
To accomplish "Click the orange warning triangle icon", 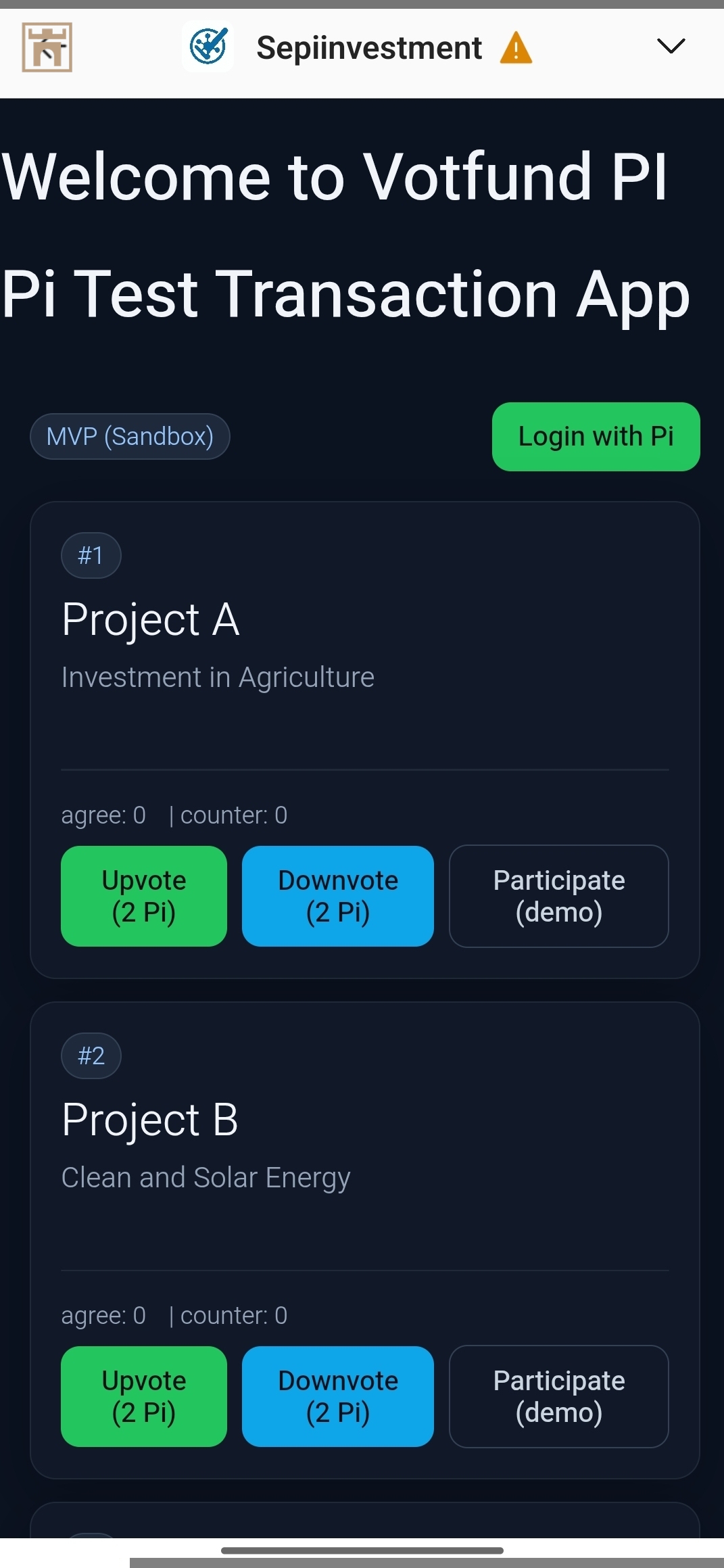I will (x=516, y=48).
